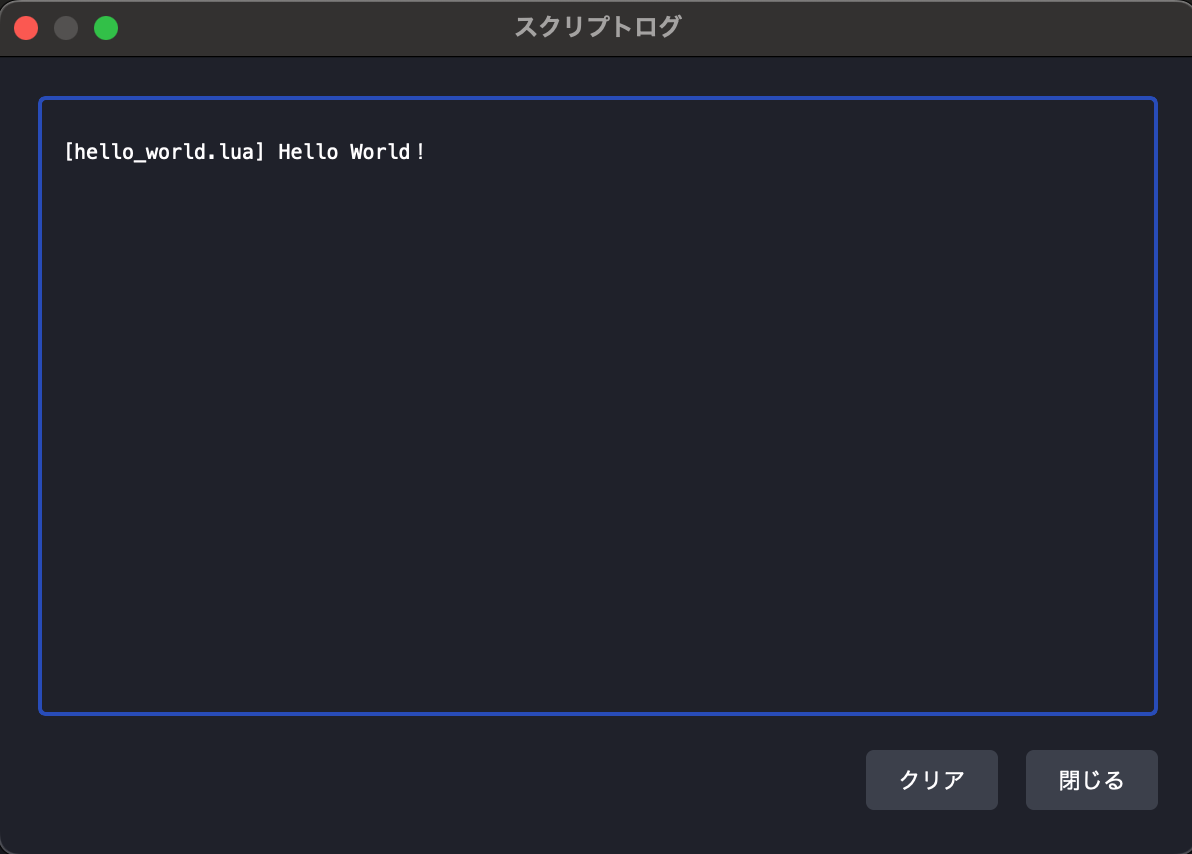Click the スクリプトログ window title
The width and height of the screenshot is (1192, 854).
pyautogui.click(x=597, y=27)
